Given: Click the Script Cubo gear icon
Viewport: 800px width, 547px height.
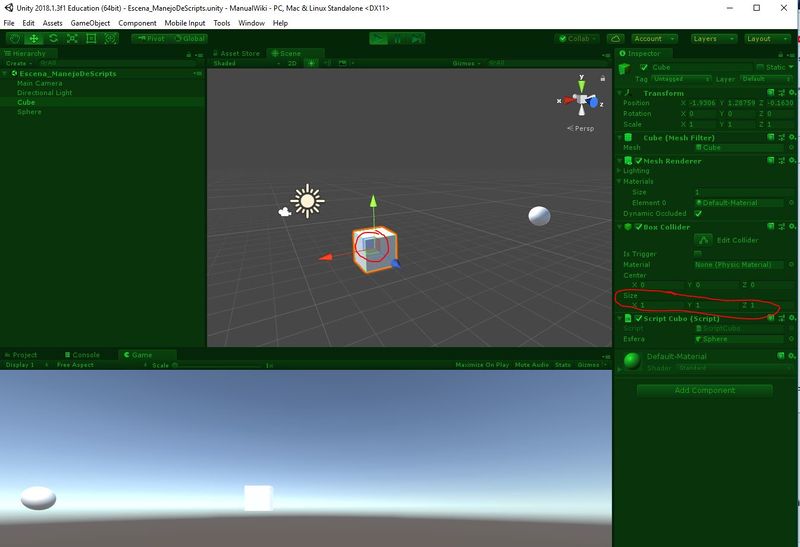Looking at the screenshot, I should click(x=792, y=317).
